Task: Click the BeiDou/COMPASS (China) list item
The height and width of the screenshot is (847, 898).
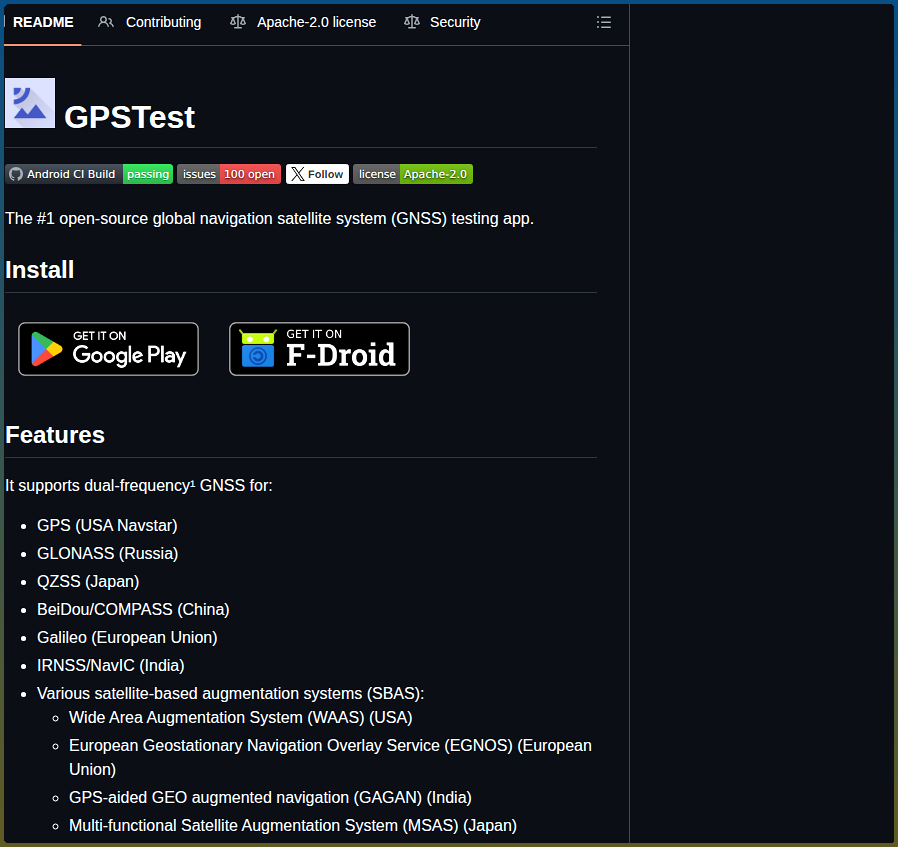Action: (x=133, y=610)
